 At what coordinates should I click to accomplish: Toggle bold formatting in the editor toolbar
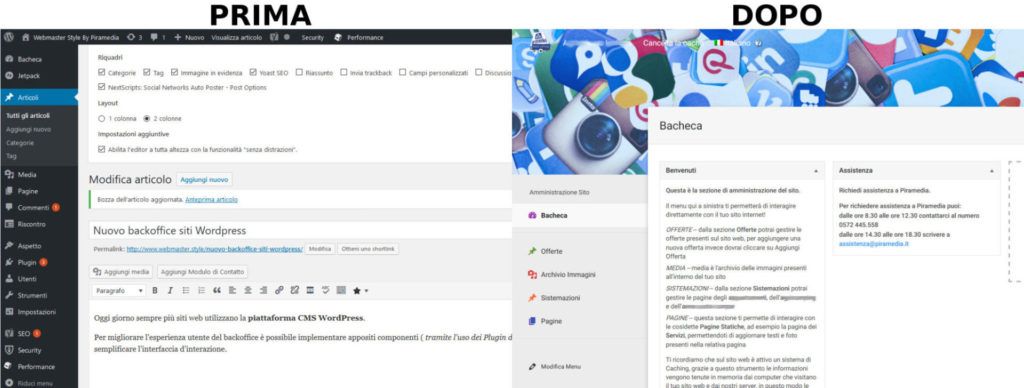[155, 290]
